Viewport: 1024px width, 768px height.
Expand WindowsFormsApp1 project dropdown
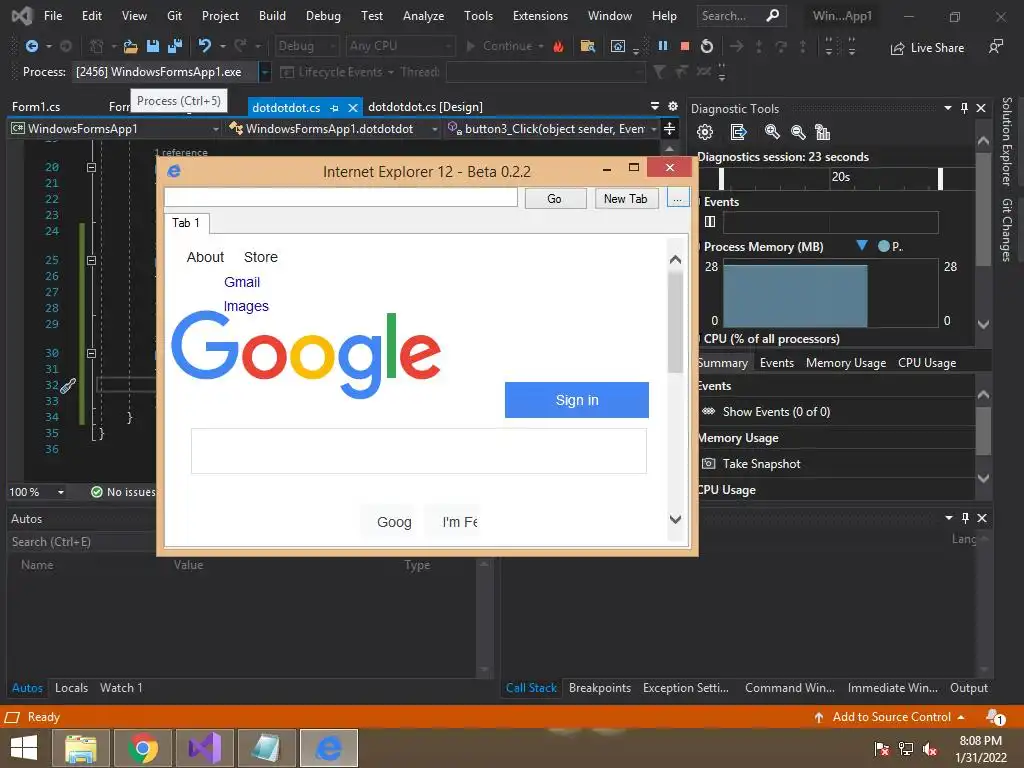216,129
